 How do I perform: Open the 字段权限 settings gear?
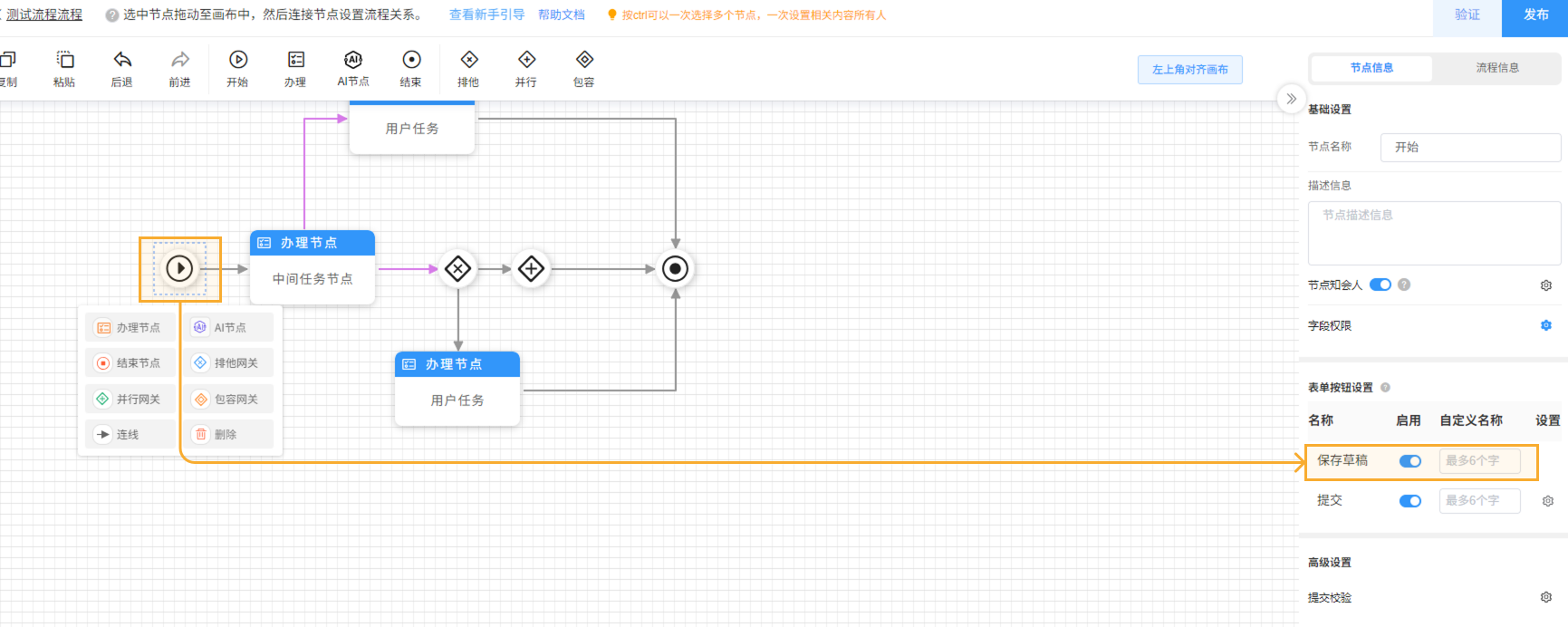pos(1546,325)
